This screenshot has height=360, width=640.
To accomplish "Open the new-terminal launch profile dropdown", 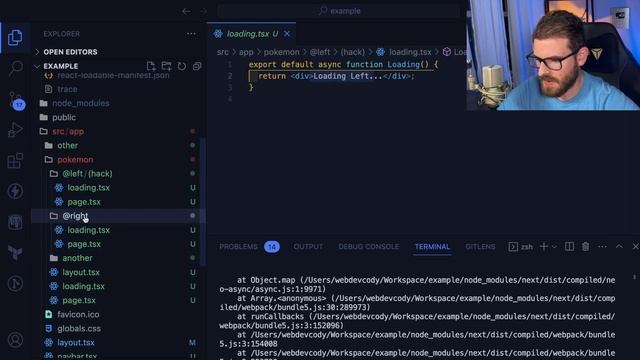I will point(554,247).
